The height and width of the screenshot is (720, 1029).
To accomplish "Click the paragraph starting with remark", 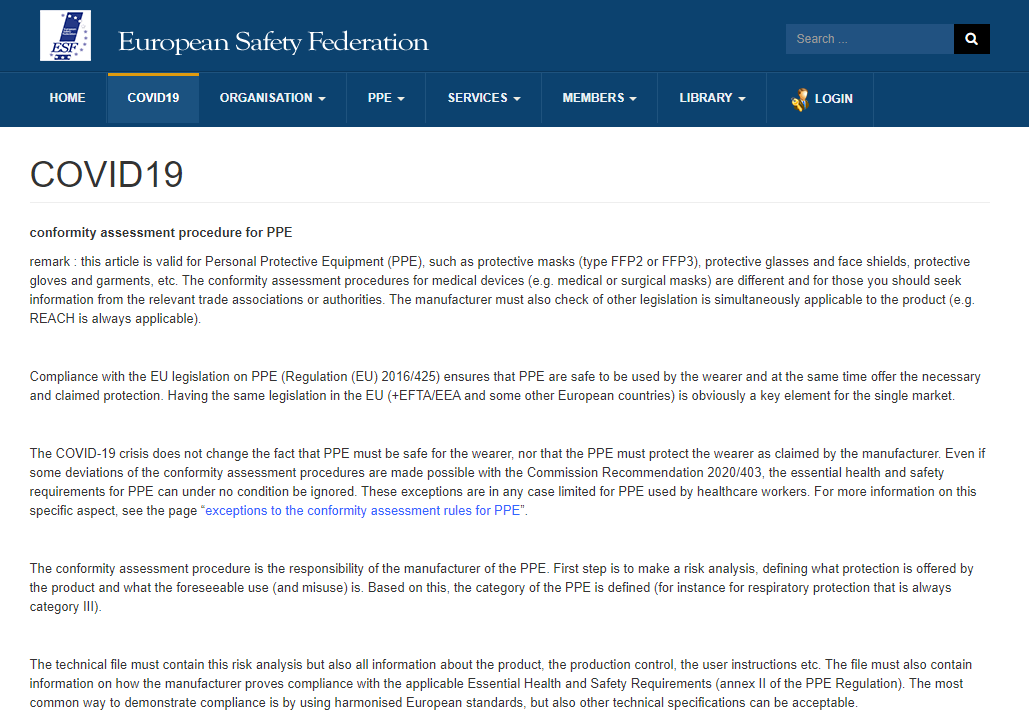I will (500, 290).
